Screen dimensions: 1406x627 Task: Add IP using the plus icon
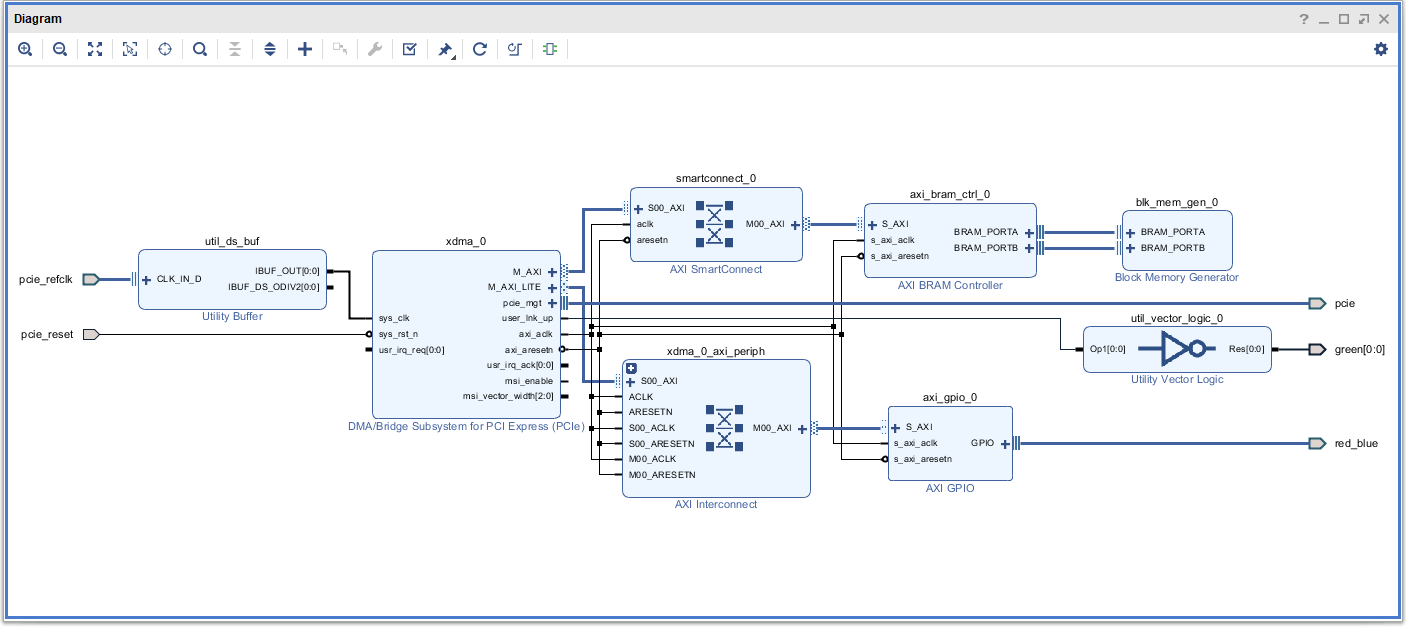click(x=305, y=49)
